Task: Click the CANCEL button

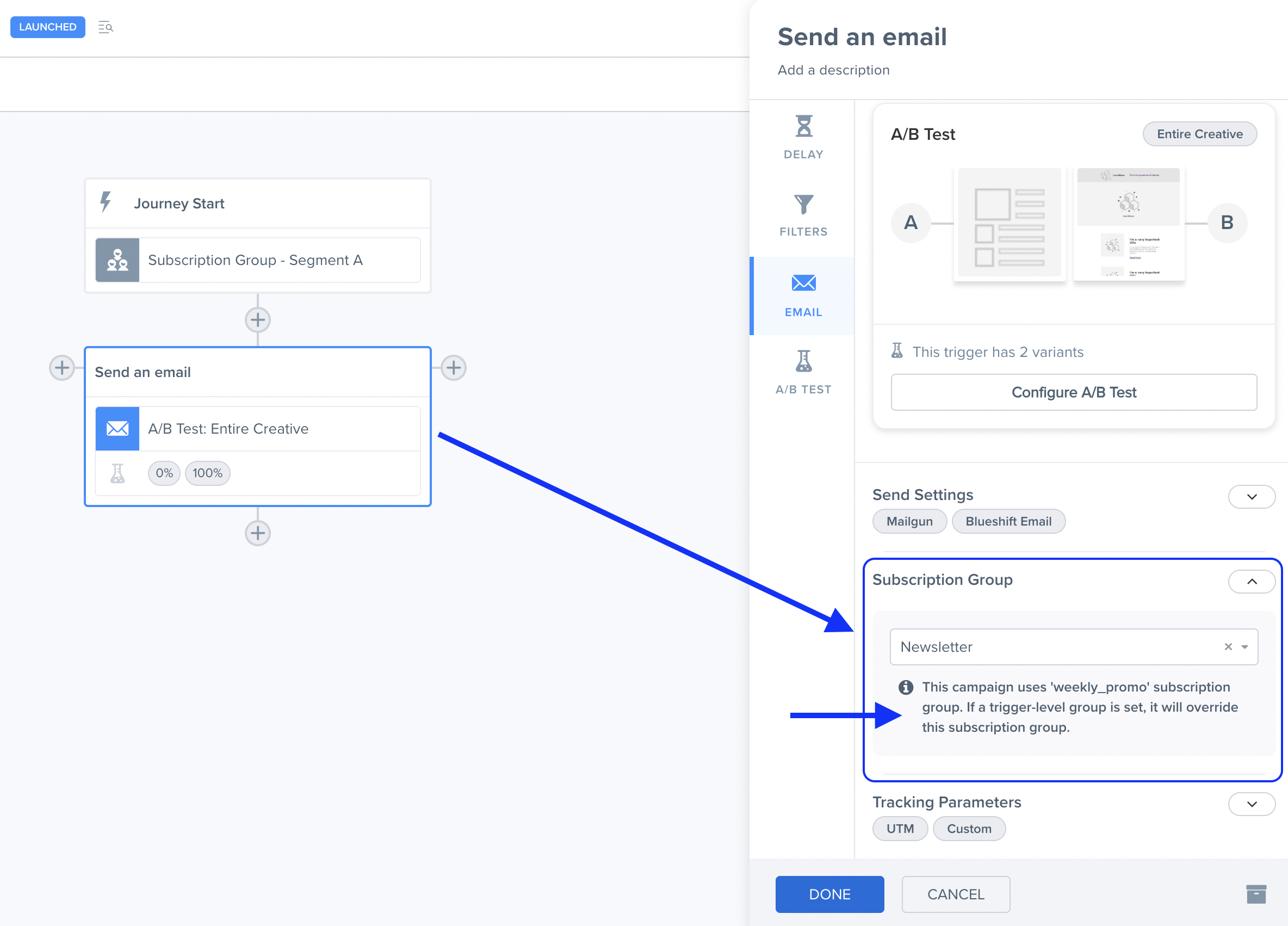Action: 956,894
